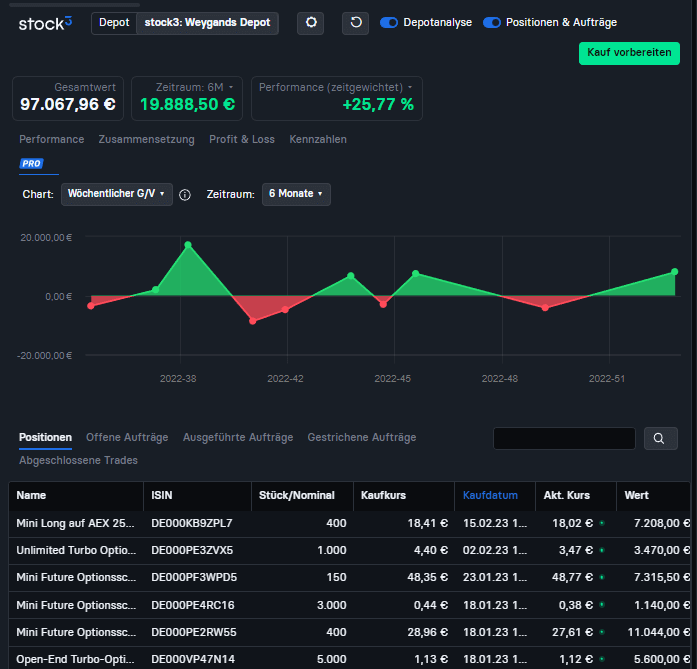Click the refresh depot icon
Viewport: 697px width, 669px height.
click(355, 23)
